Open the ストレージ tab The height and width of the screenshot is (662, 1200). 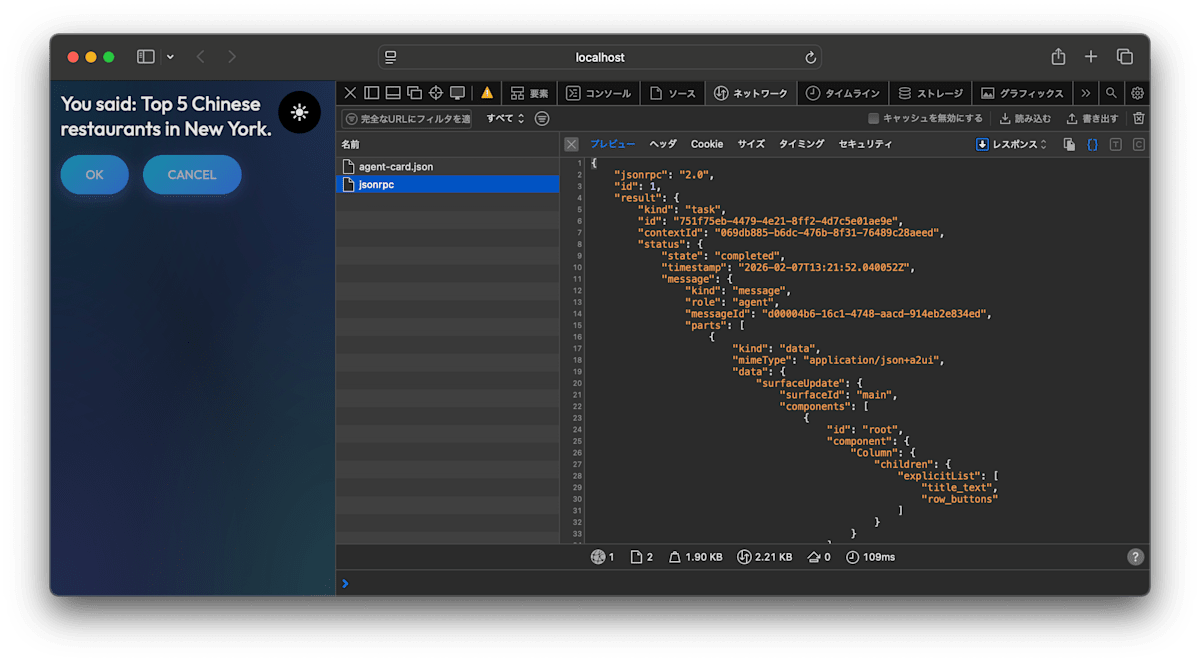pyautogui.click(x=930, y=93)
